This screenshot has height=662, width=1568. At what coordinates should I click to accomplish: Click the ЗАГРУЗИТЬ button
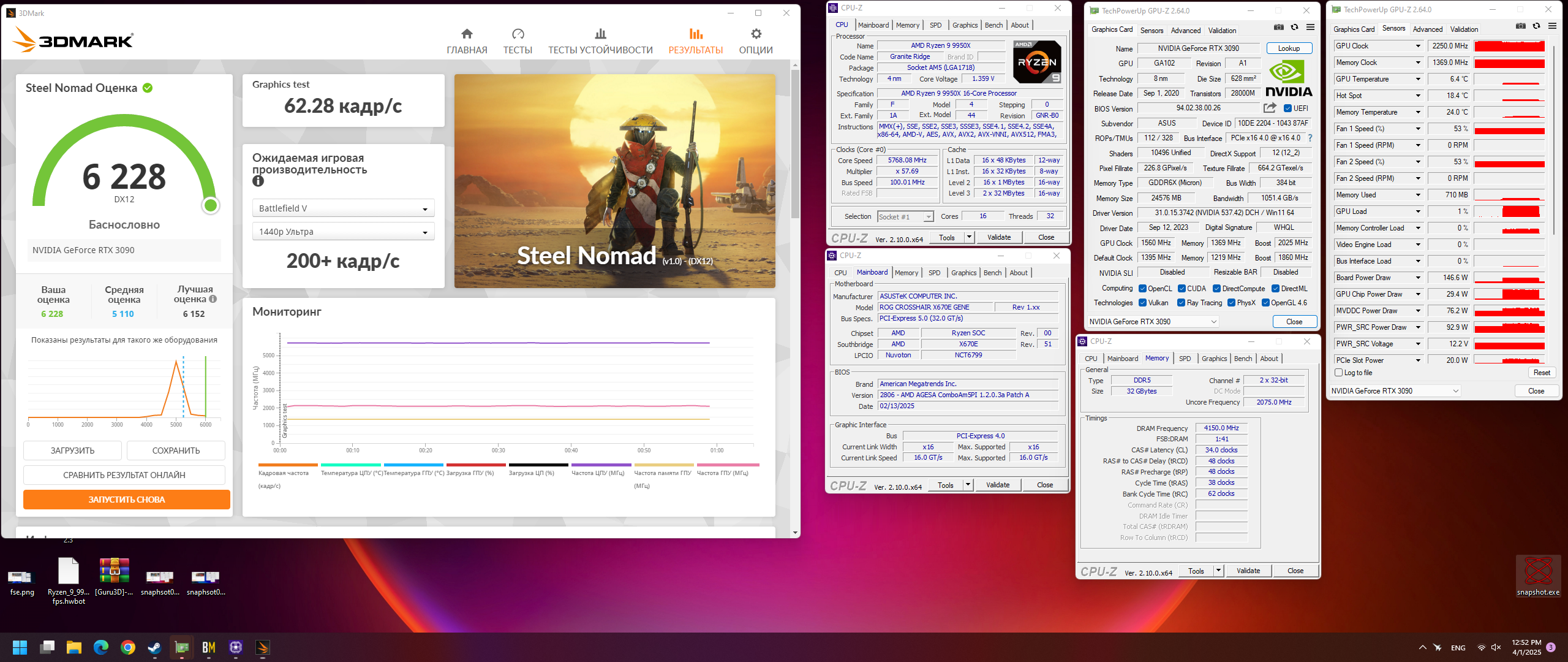pyautogui.click(x=72, y=451)
